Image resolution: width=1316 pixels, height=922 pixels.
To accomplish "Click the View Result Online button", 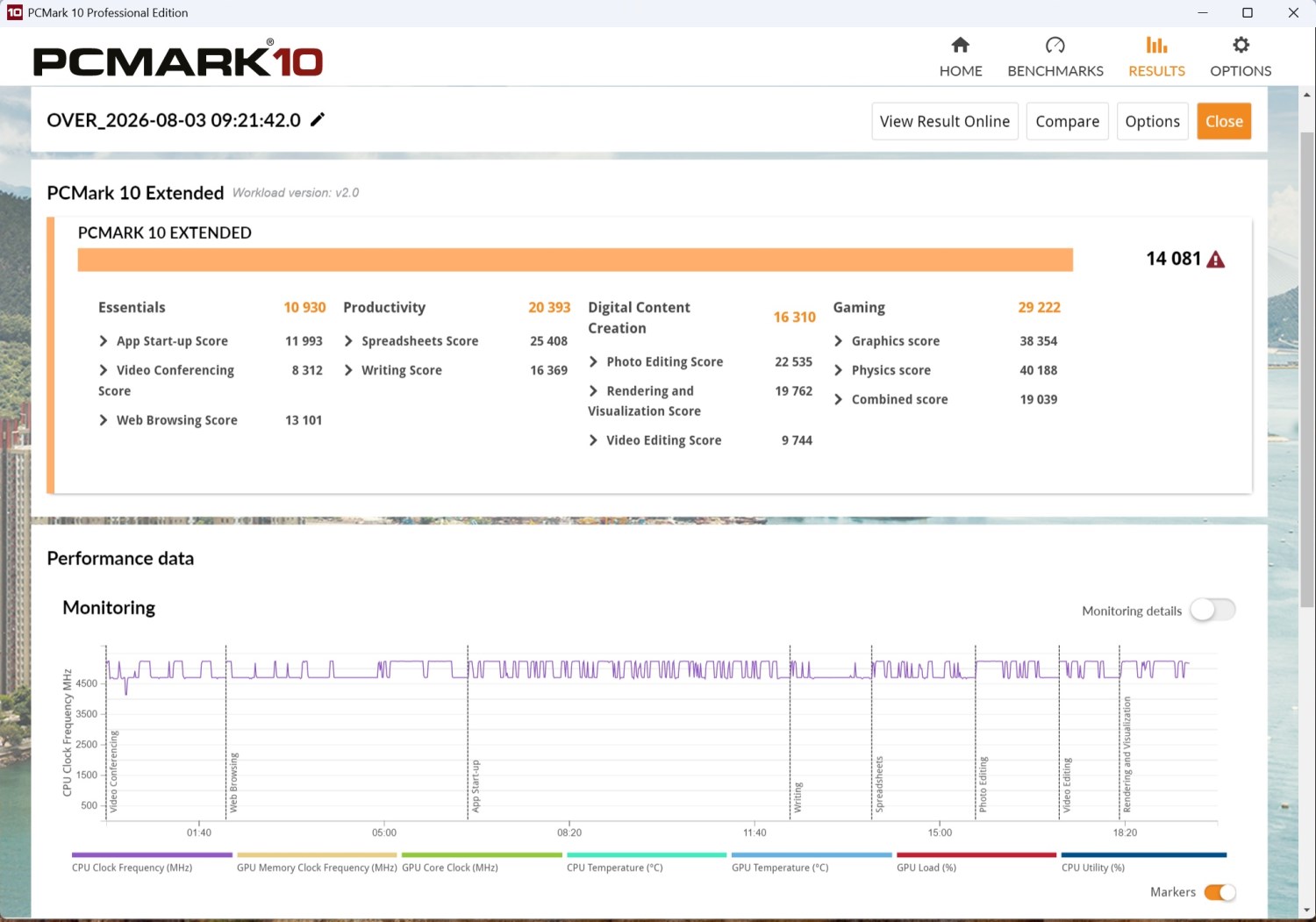I will (x=945, y=121).
